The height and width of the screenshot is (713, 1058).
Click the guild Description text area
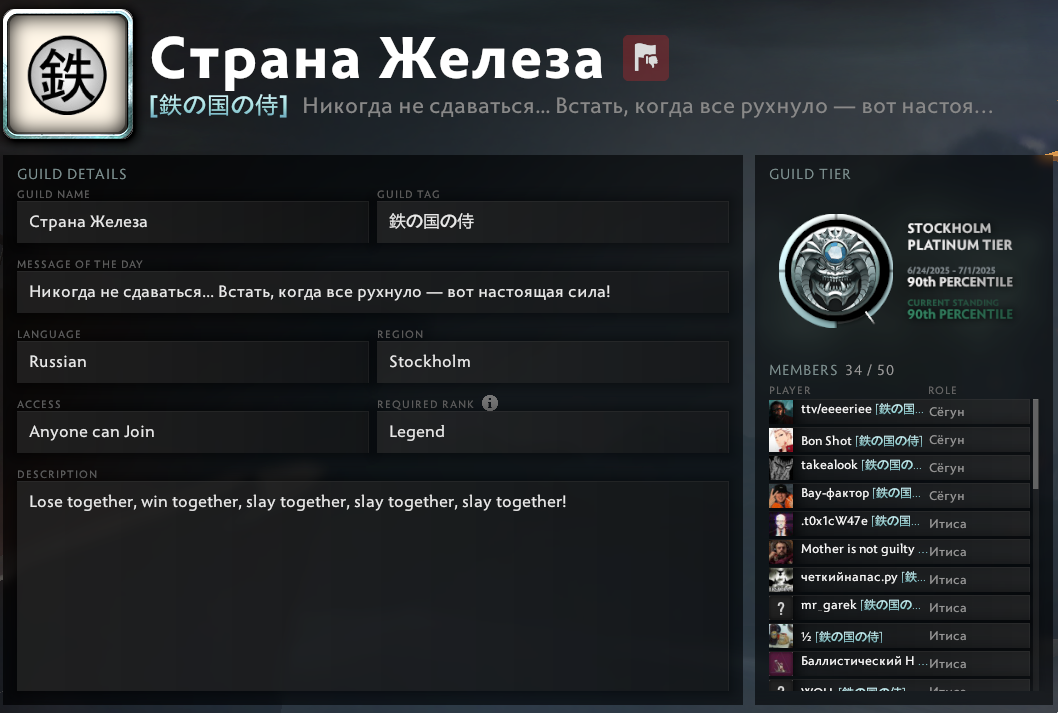(x=372, y=586)
